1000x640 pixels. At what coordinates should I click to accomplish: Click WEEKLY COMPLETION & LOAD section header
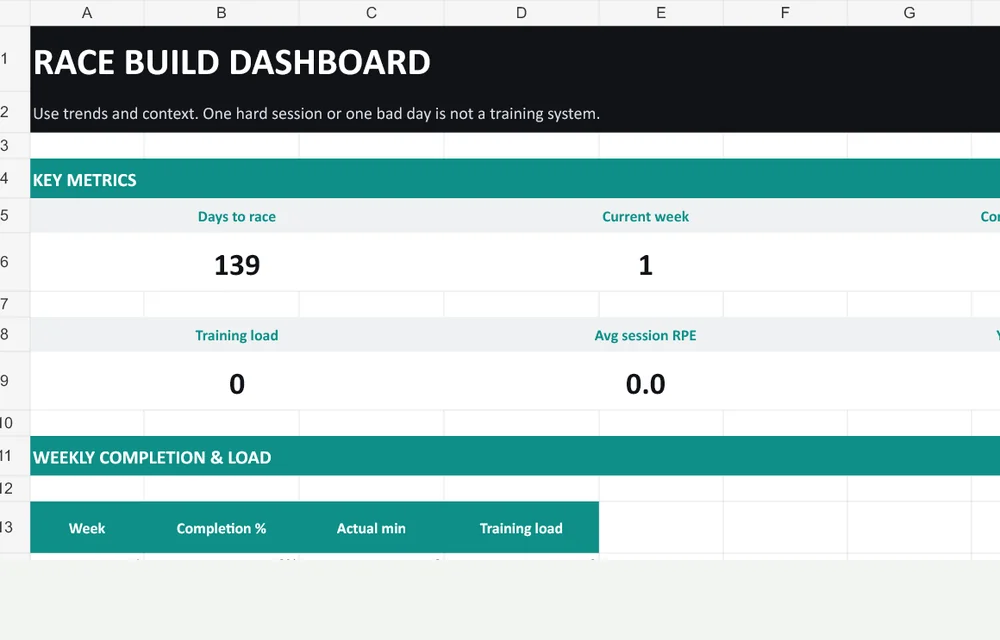[515, 456]
